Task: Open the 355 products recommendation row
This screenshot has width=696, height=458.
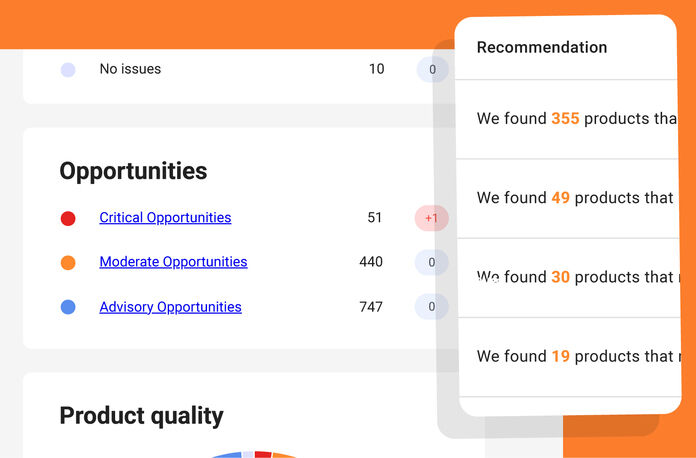Action: (x=576, y=119)
